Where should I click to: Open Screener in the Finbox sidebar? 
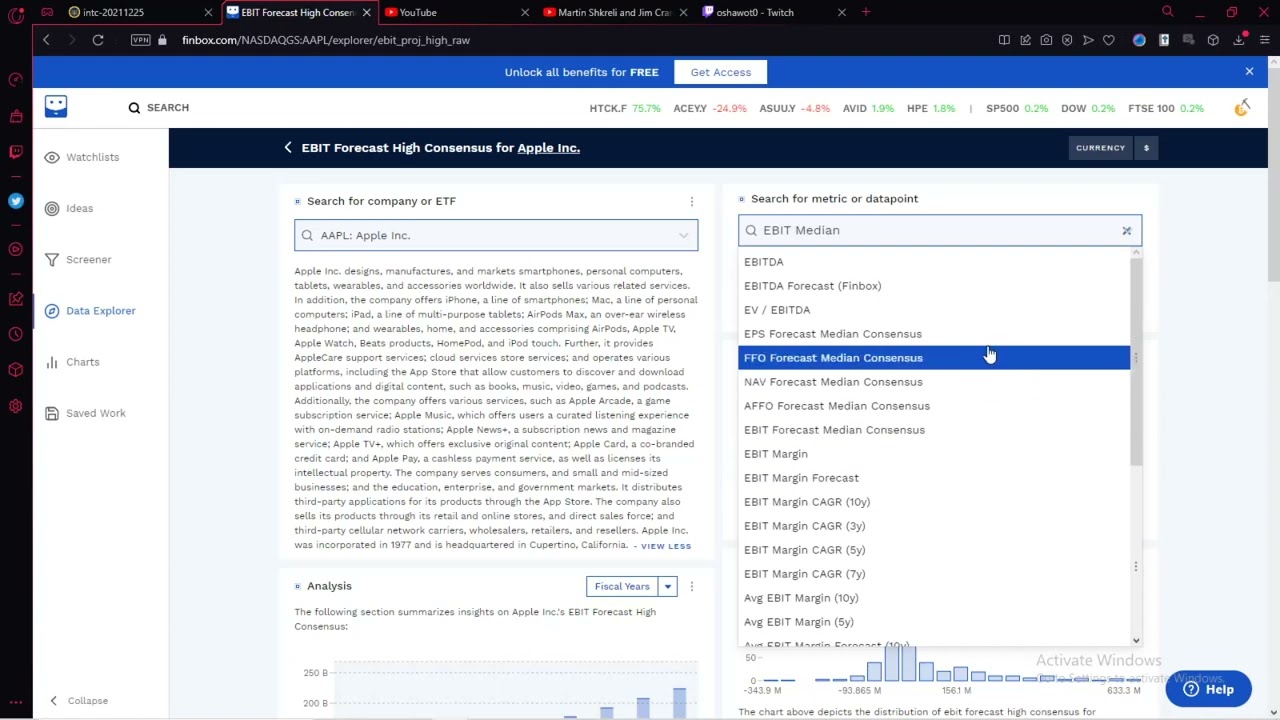click(x=78, y=259)
